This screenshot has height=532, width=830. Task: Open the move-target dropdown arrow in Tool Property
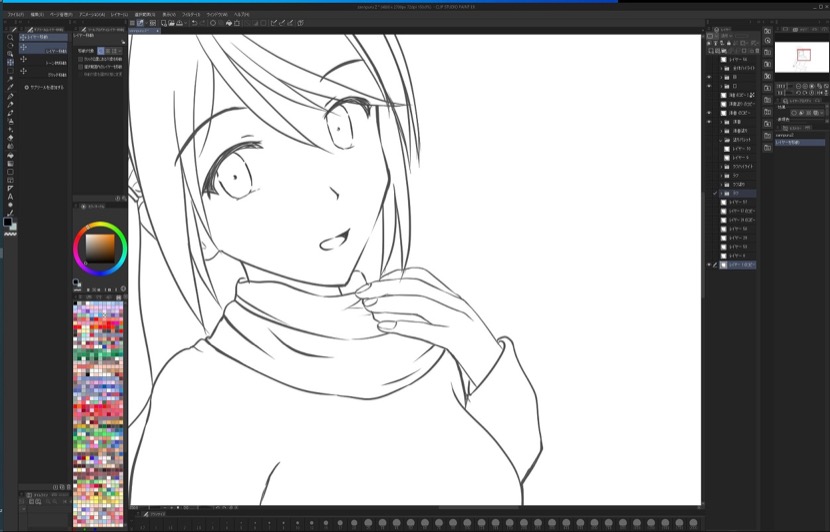120,51
